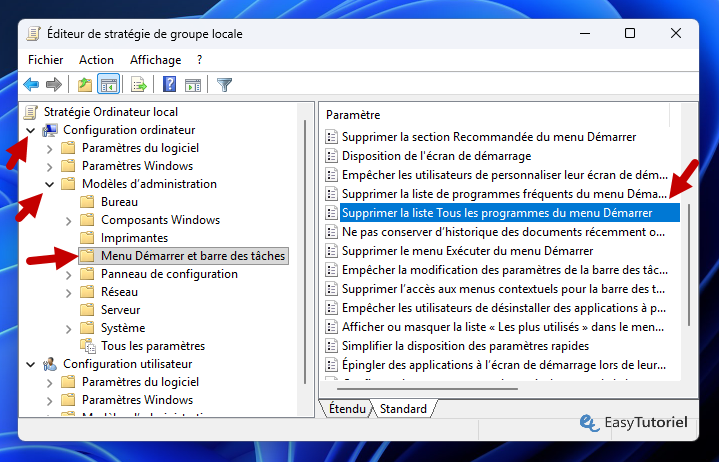This screenshot has width=719, height=462.
Task: Expand the Réseau folder
Action: pos(68,292)
